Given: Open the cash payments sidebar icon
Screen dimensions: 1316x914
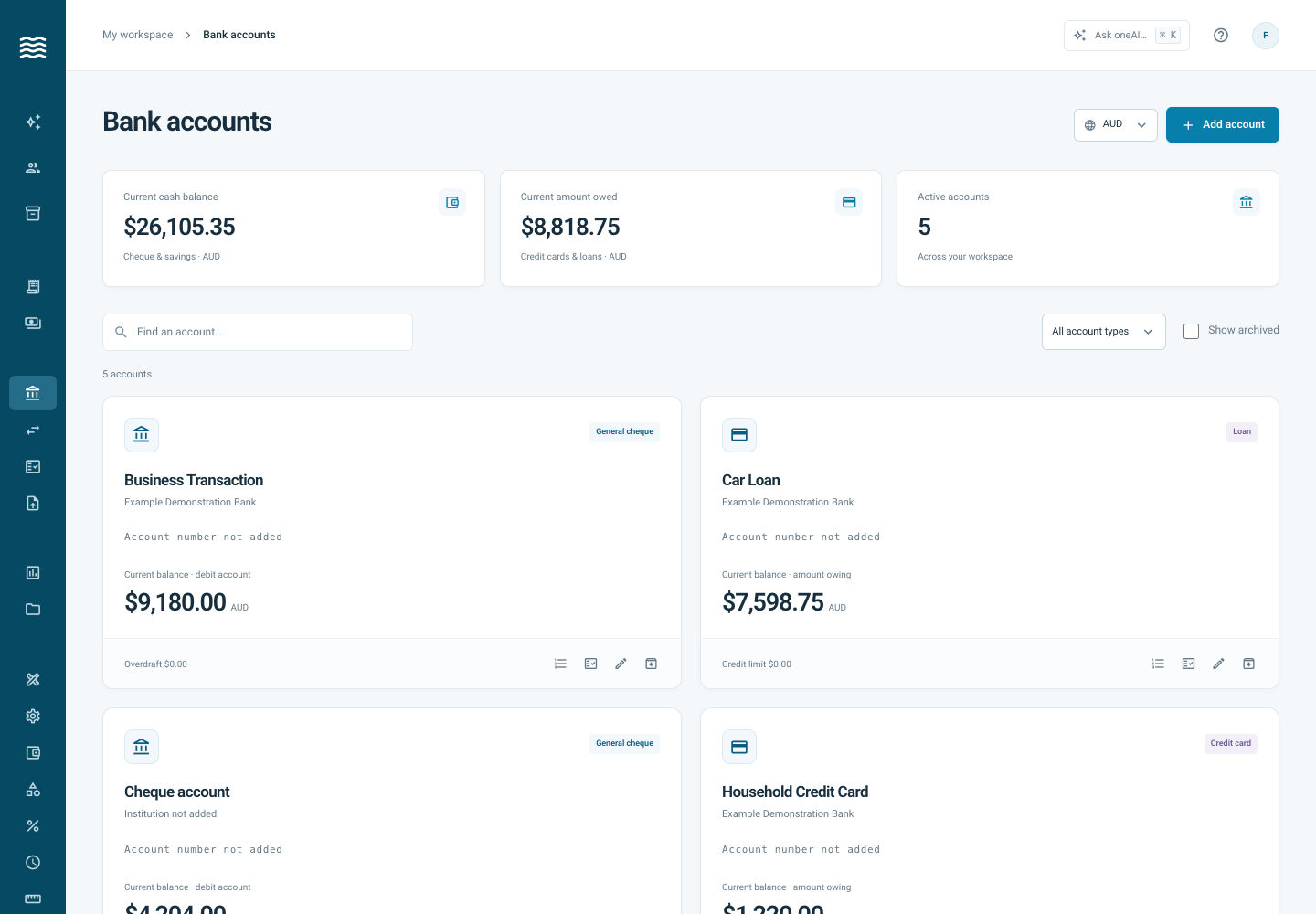Looking at the screenshot, I should click(33, 323).
